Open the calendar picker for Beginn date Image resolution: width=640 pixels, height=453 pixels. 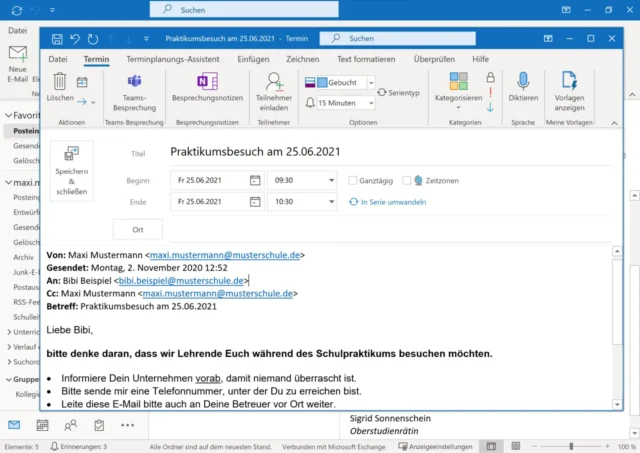point(255,180)
